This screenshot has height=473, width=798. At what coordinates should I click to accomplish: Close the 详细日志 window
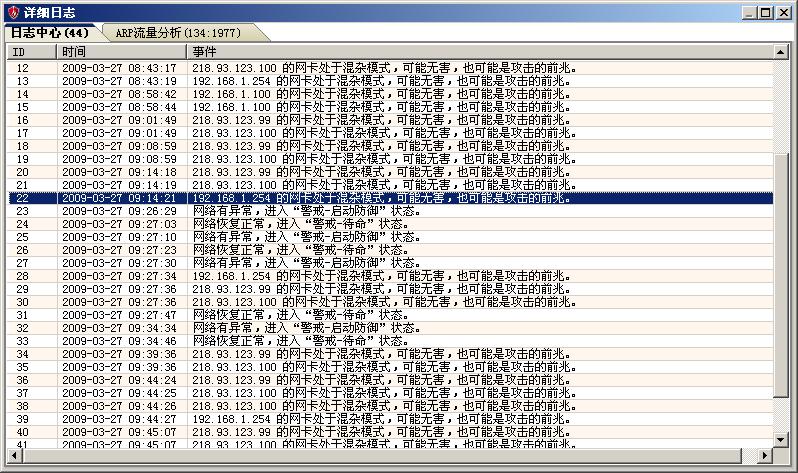784,11
